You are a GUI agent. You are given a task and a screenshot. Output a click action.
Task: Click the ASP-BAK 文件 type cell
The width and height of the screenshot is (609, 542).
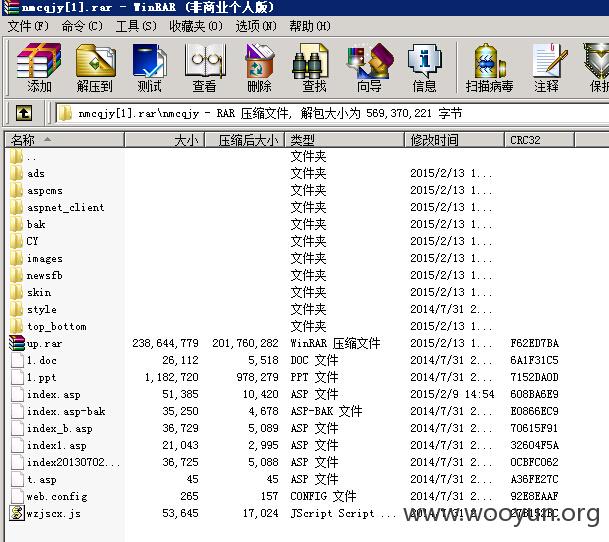[326, 411]
